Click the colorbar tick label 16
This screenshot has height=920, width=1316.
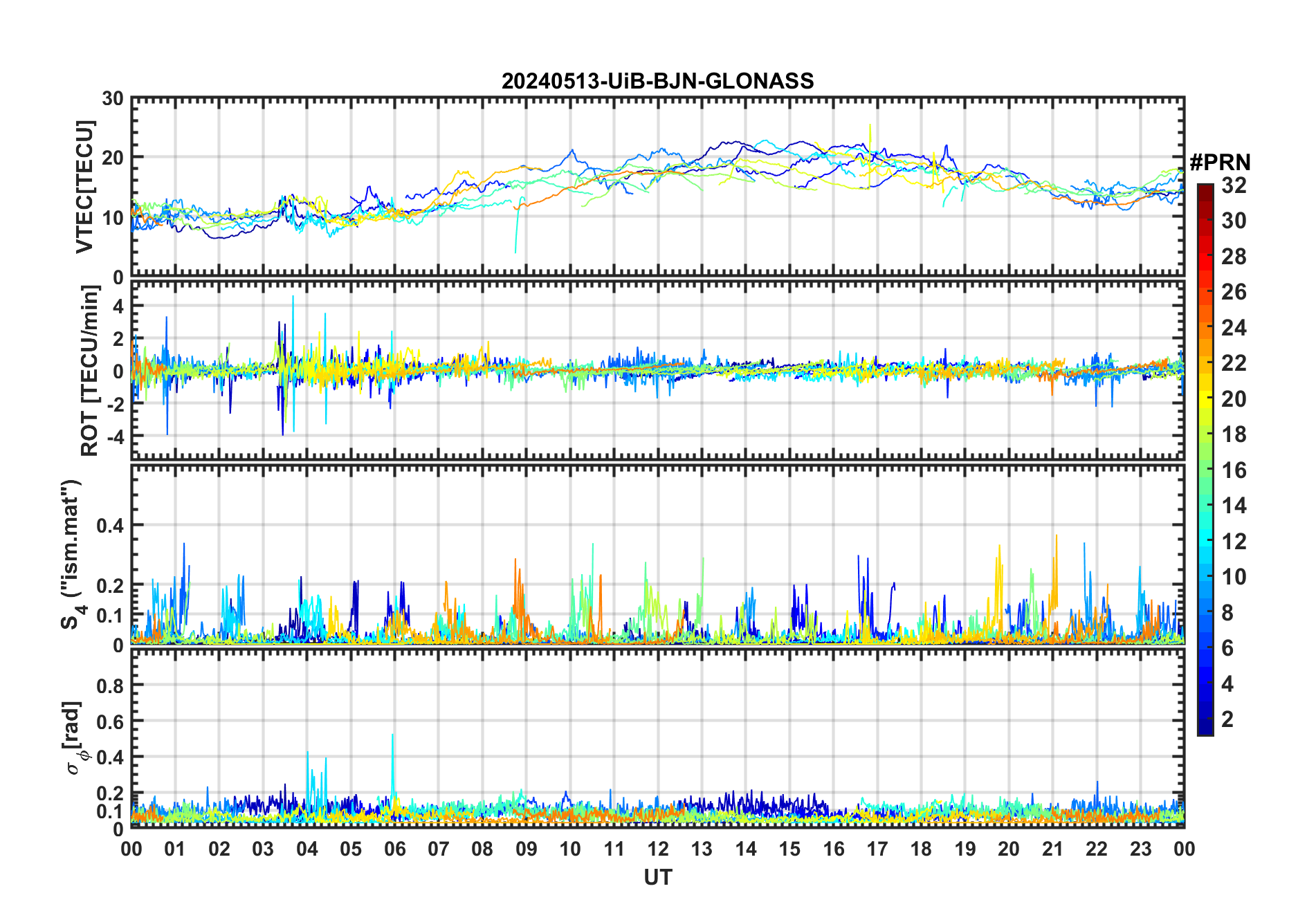coord(1234,470)
